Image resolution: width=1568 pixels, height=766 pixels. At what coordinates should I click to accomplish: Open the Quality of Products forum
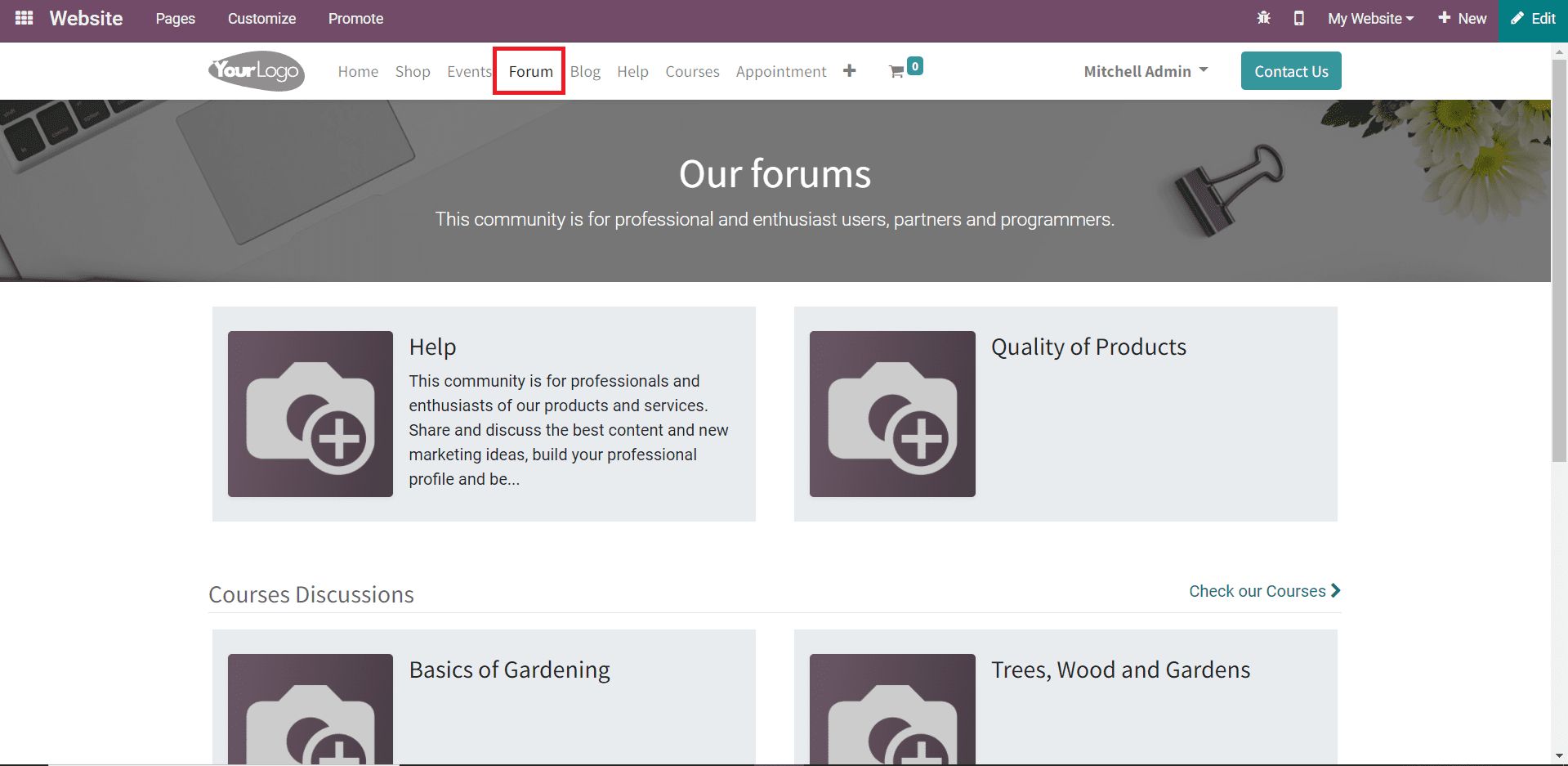click(1088, 347)
